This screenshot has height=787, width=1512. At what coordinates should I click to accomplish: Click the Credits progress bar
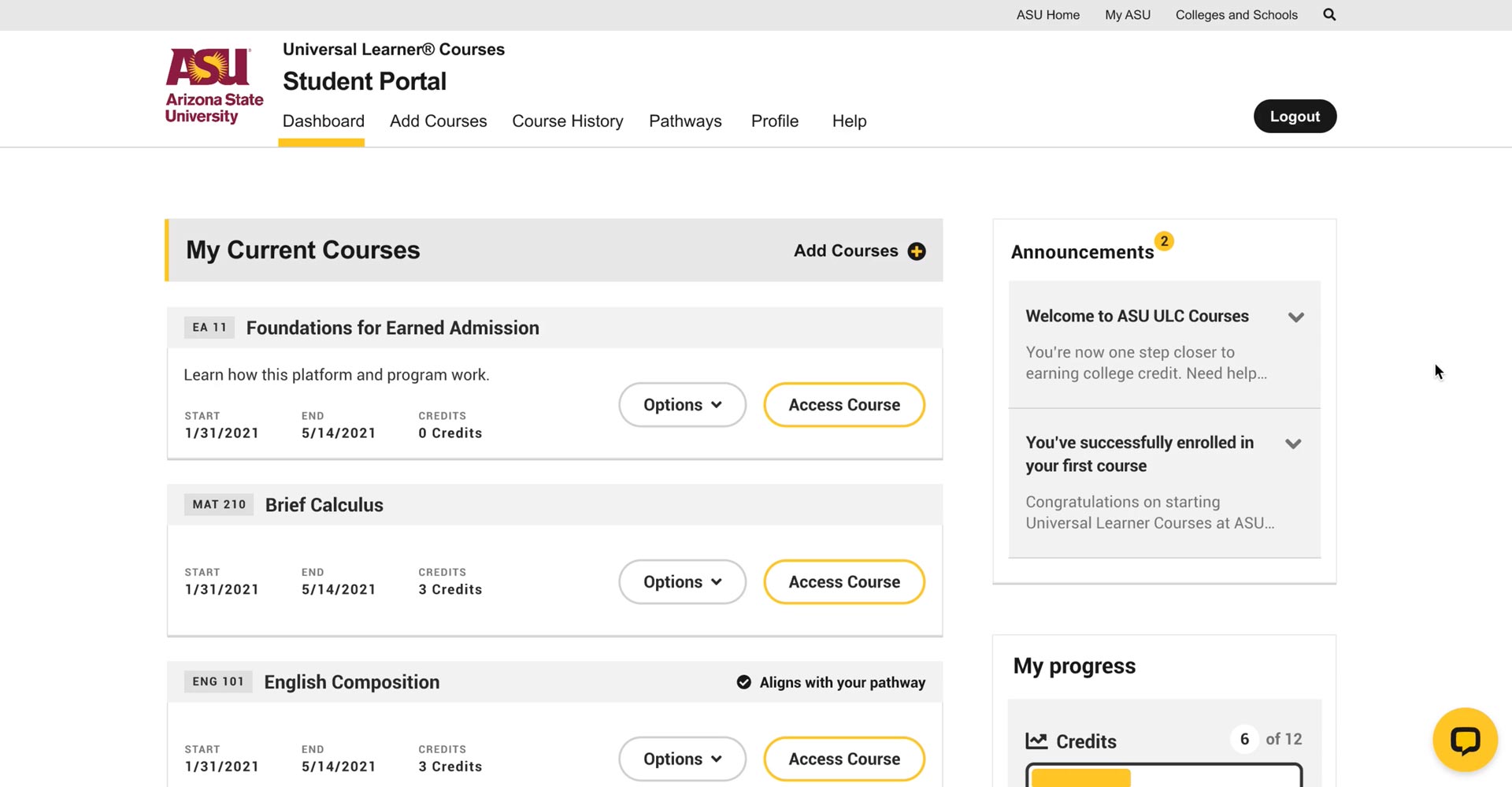1164,775
